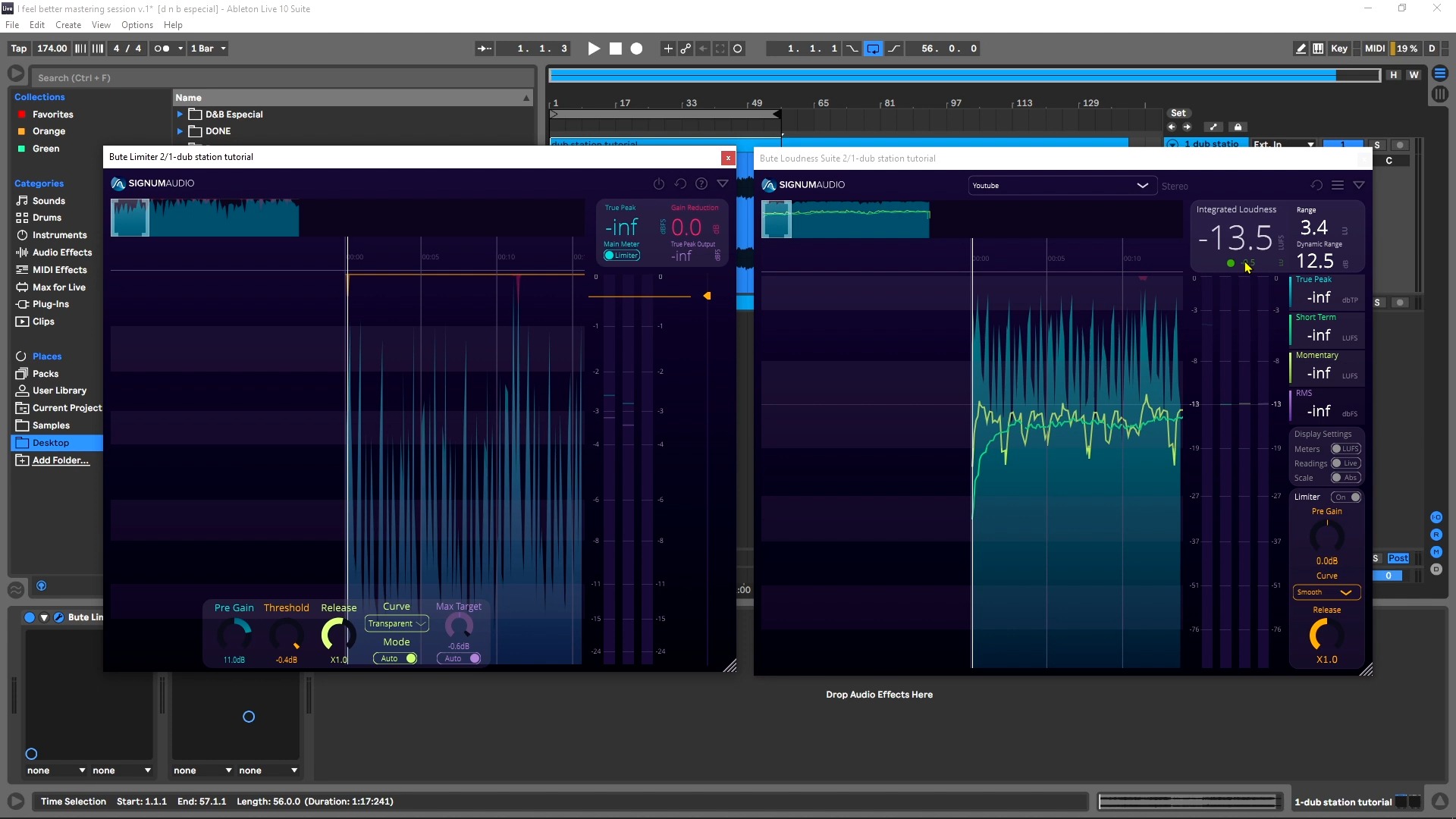The width and height of the screenshot is (1456, 819).
Task: Click the Arrangement Record button
Action: (x=637, y=49)
